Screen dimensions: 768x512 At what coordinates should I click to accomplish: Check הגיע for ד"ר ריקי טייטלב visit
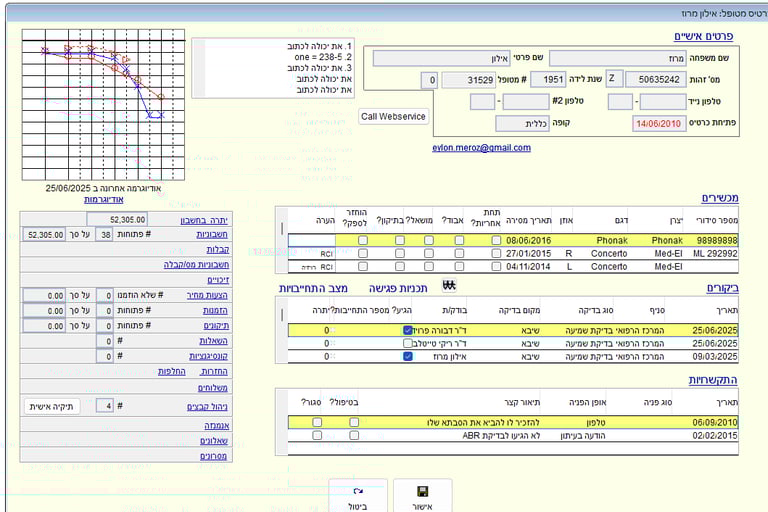coord(408,343)
